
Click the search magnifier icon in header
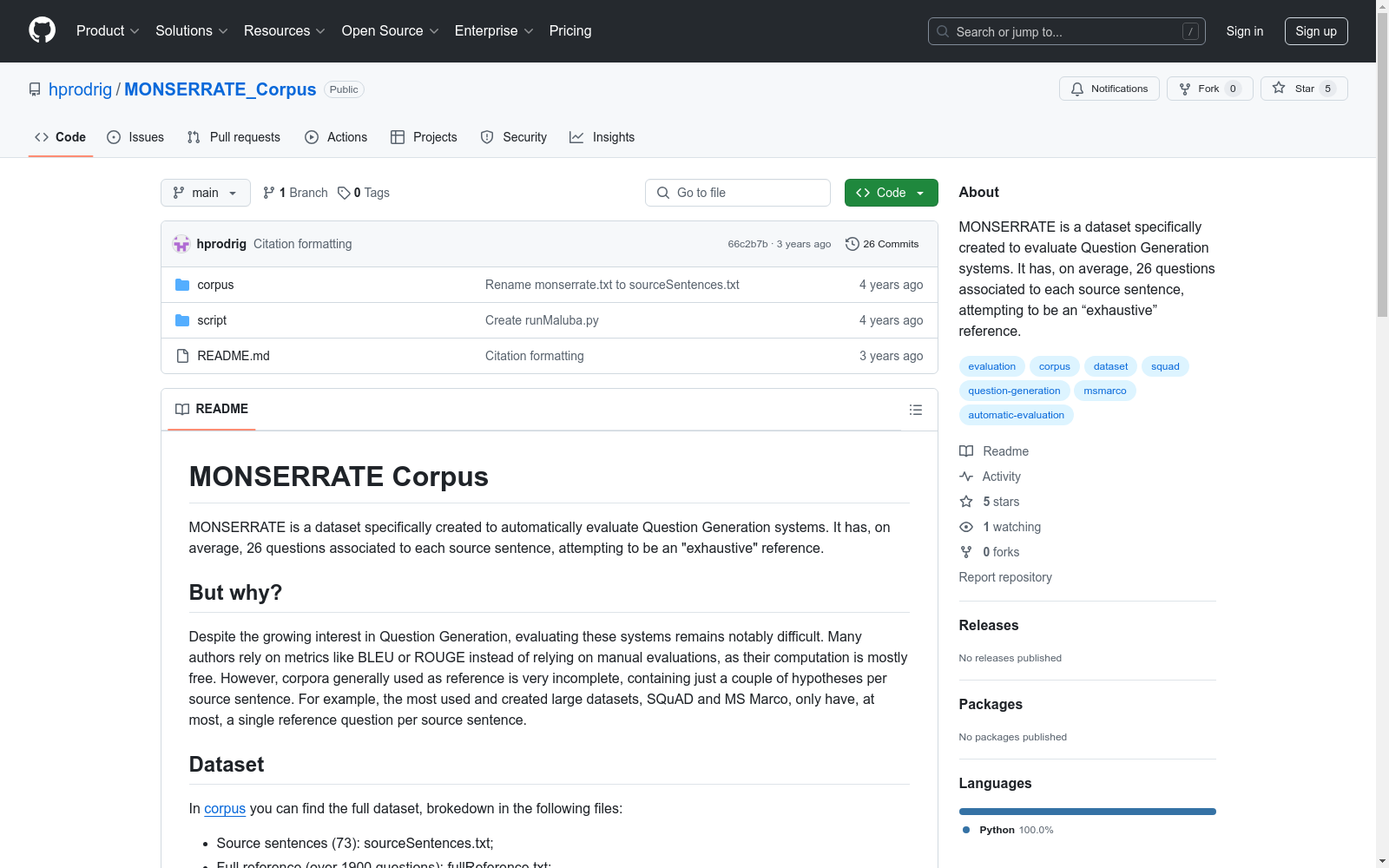tap(943, 31)
